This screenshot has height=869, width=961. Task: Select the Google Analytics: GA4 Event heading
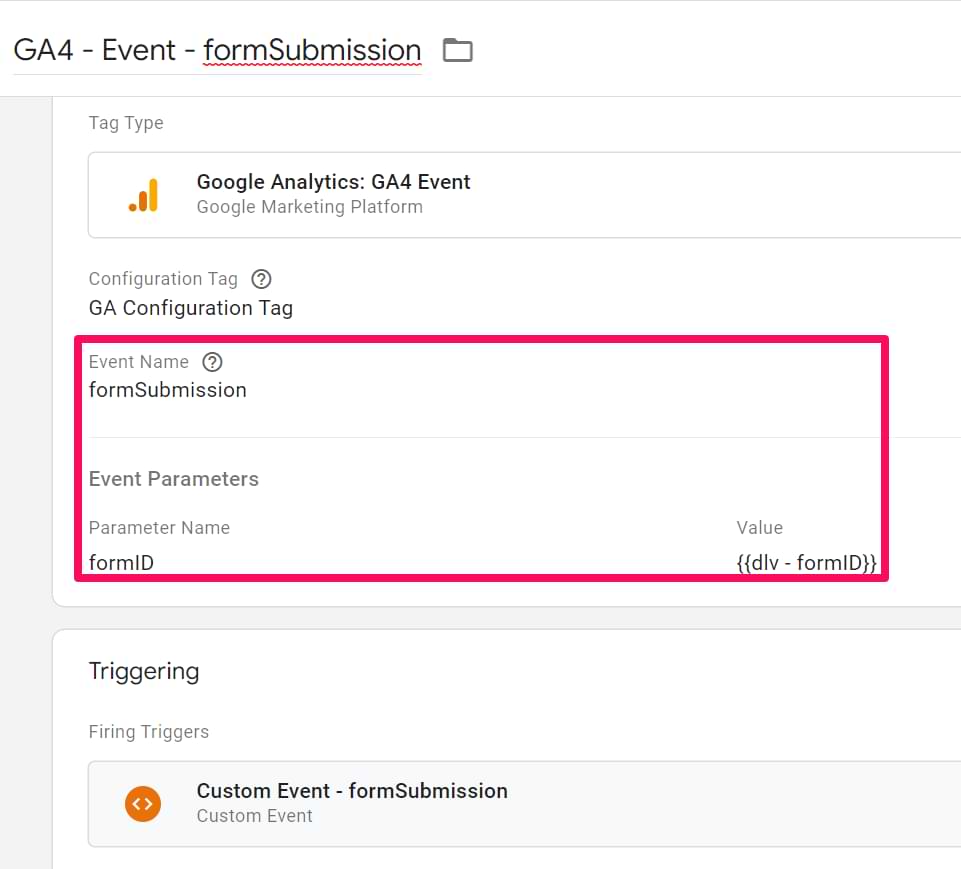pos(333,182)
